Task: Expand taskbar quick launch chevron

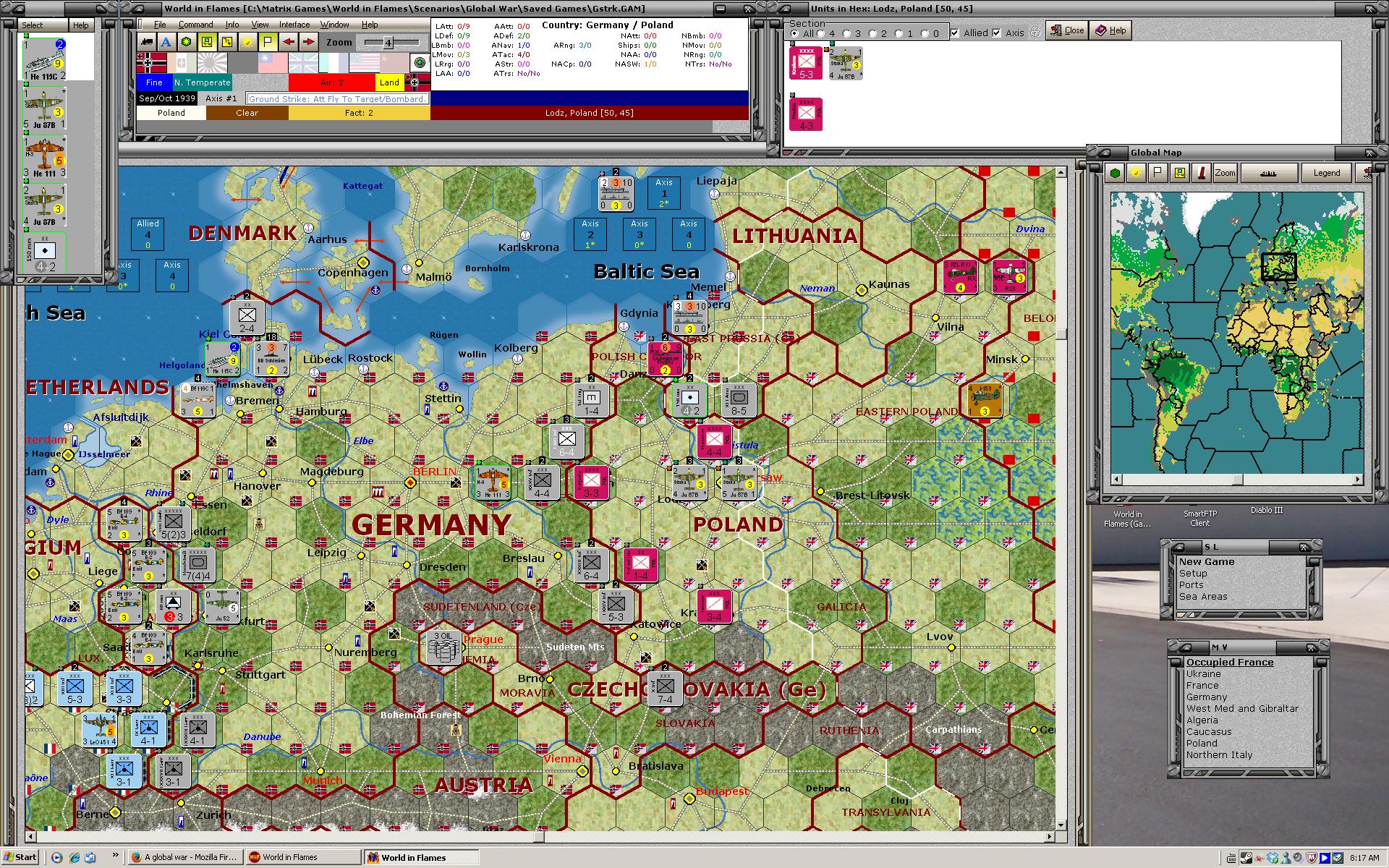Action: (x=115, y=856)
